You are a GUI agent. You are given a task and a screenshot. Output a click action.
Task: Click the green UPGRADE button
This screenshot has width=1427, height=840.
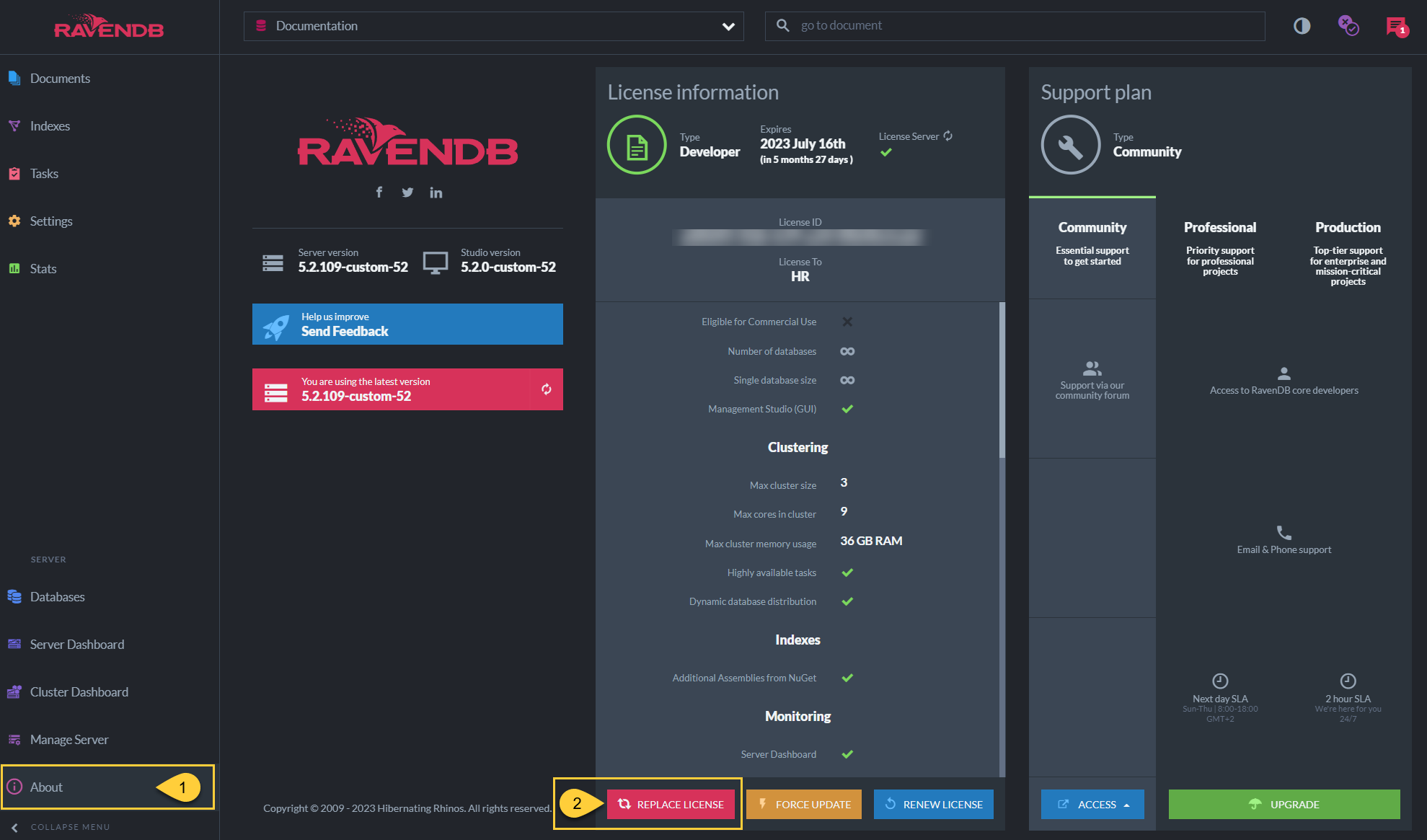click(1284, 804)
